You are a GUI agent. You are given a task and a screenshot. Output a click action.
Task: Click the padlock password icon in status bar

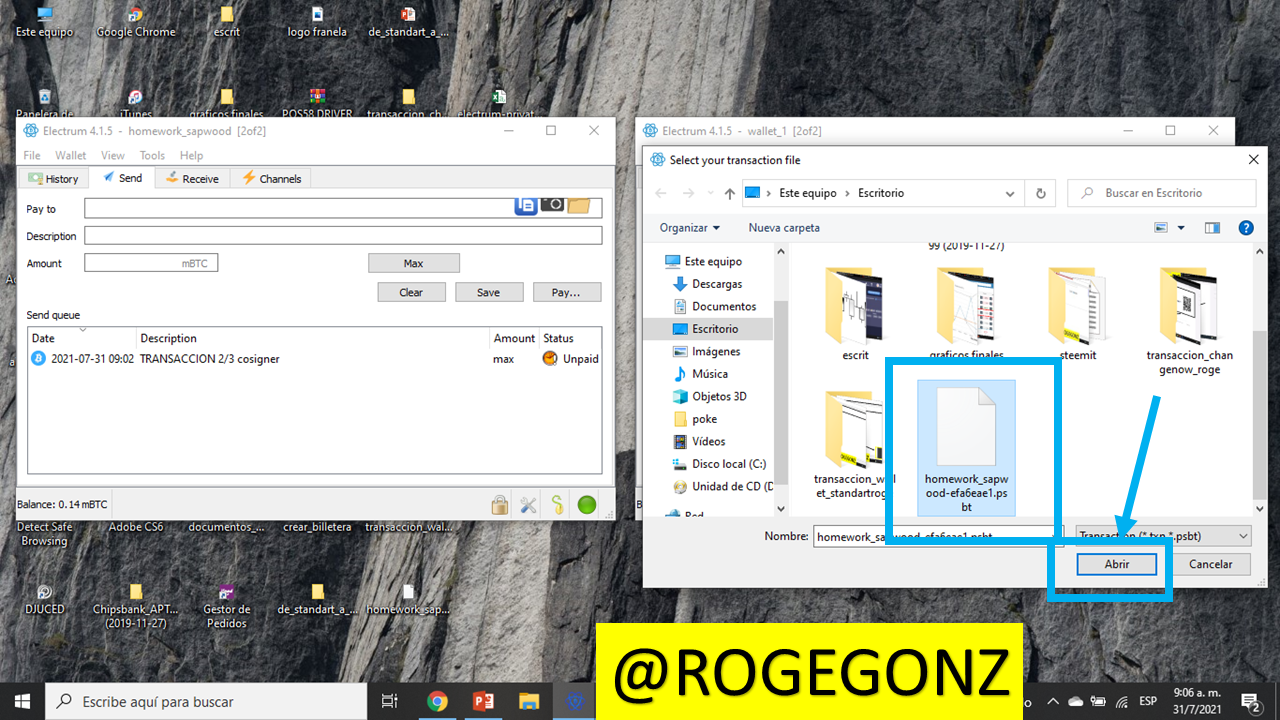pos(499,505)
